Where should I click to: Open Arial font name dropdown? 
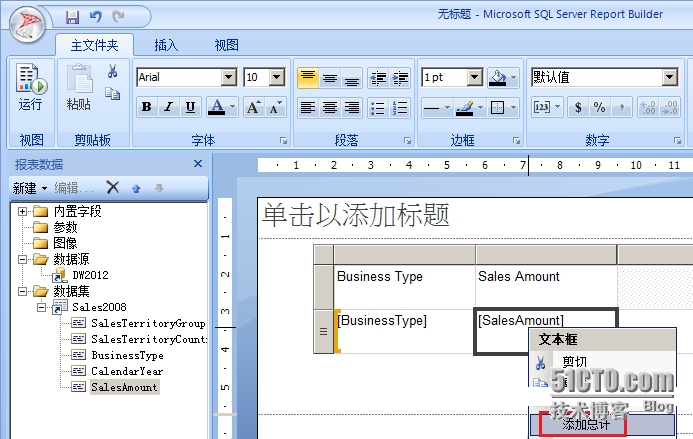point(229,77)
